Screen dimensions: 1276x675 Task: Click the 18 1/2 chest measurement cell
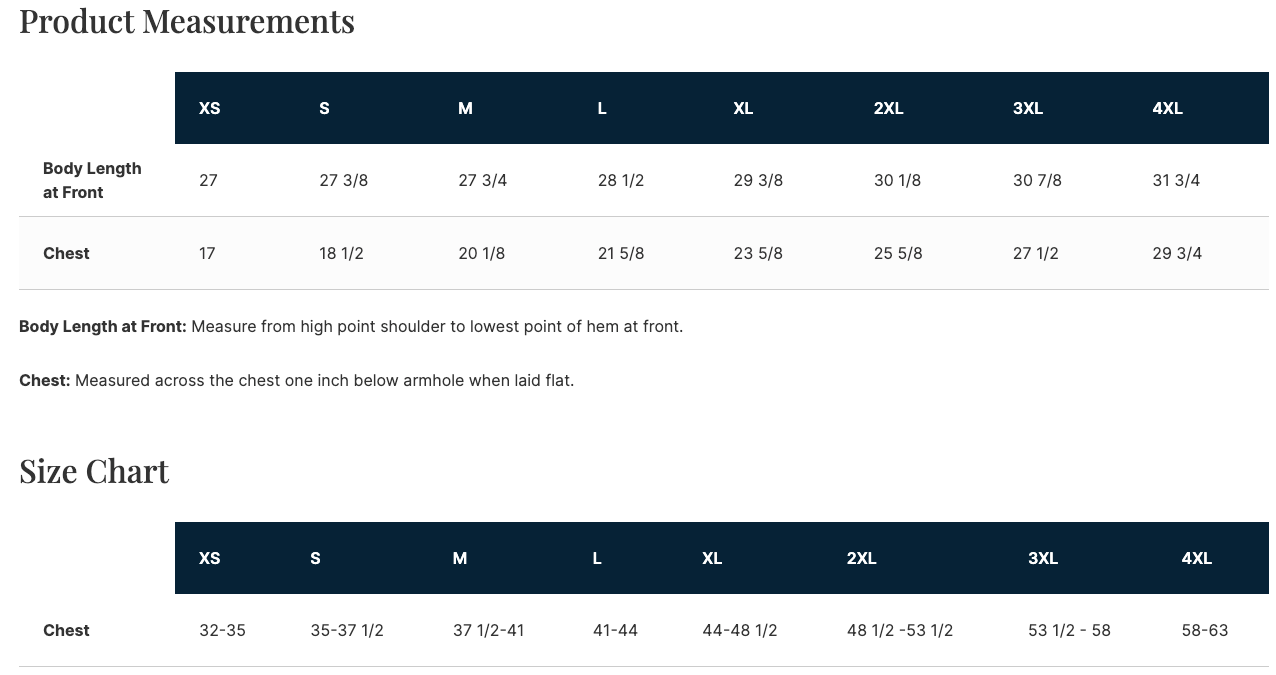pyautogui.click(x=341, y=253)
